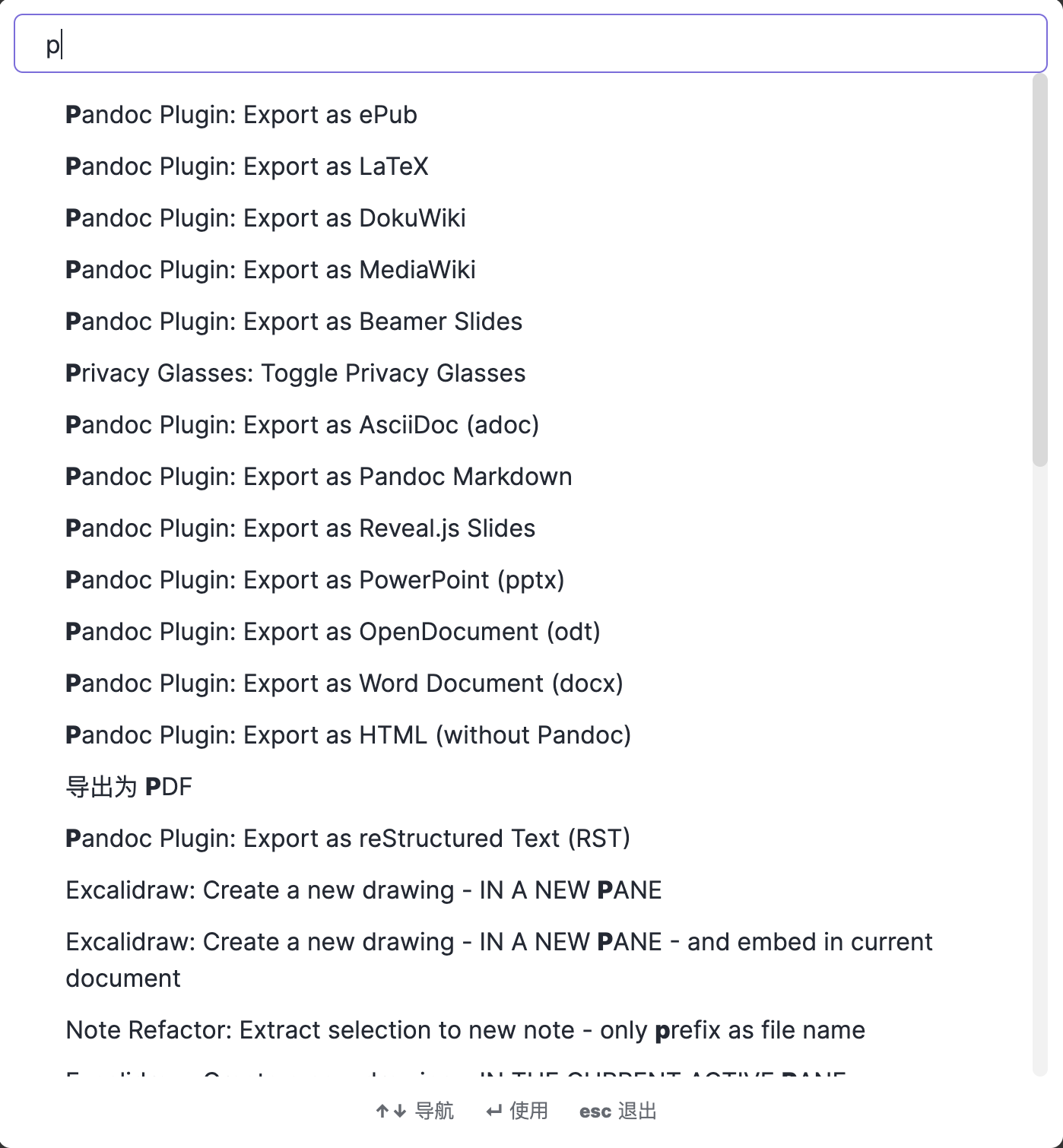Screen dimensions: 1063x1148
Task: Choose Pandoc Plugin: Export as LaTeX
Action: [247, 166]
